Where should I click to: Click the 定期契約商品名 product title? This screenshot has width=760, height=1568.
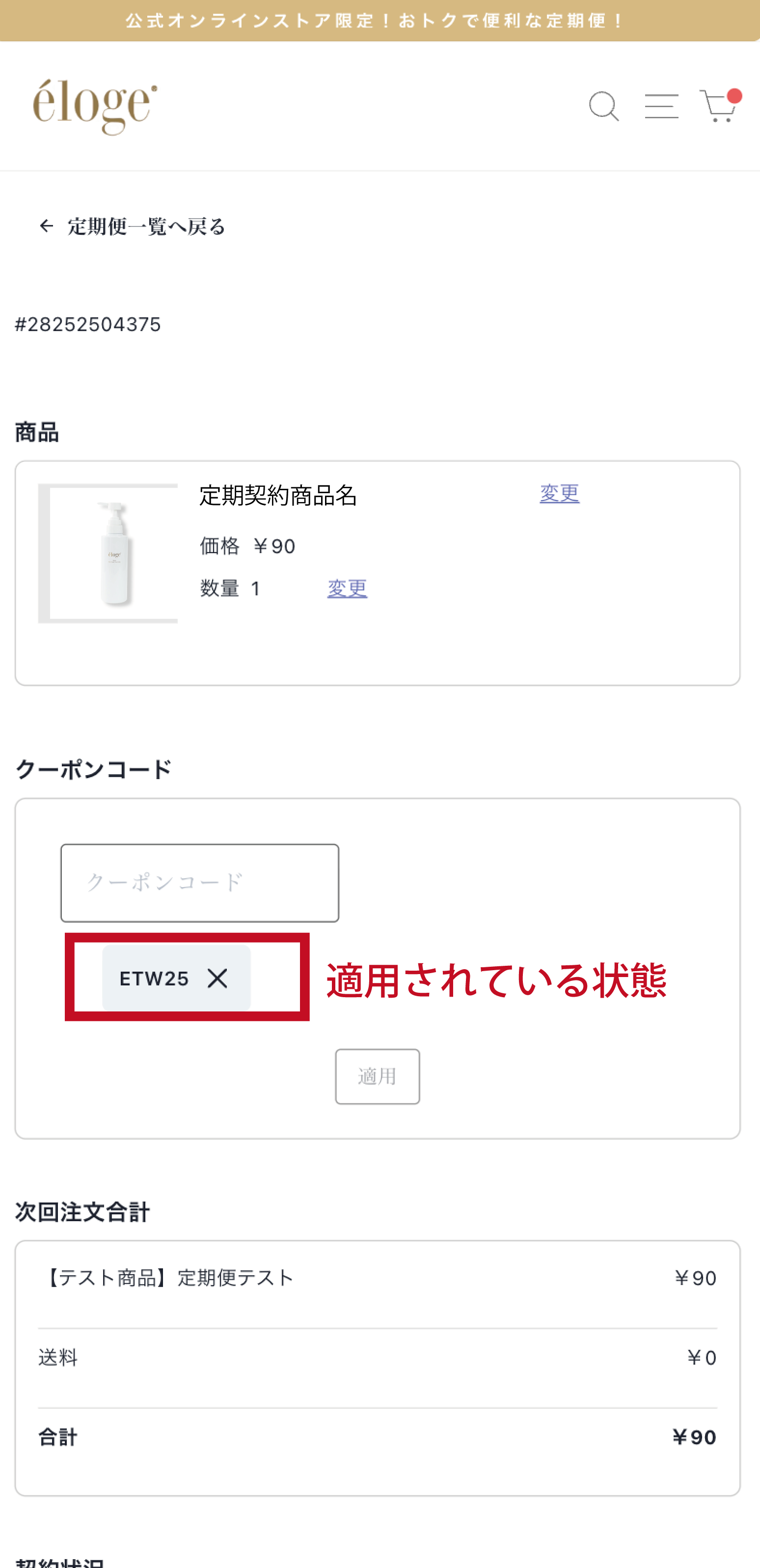click(278, 496)
